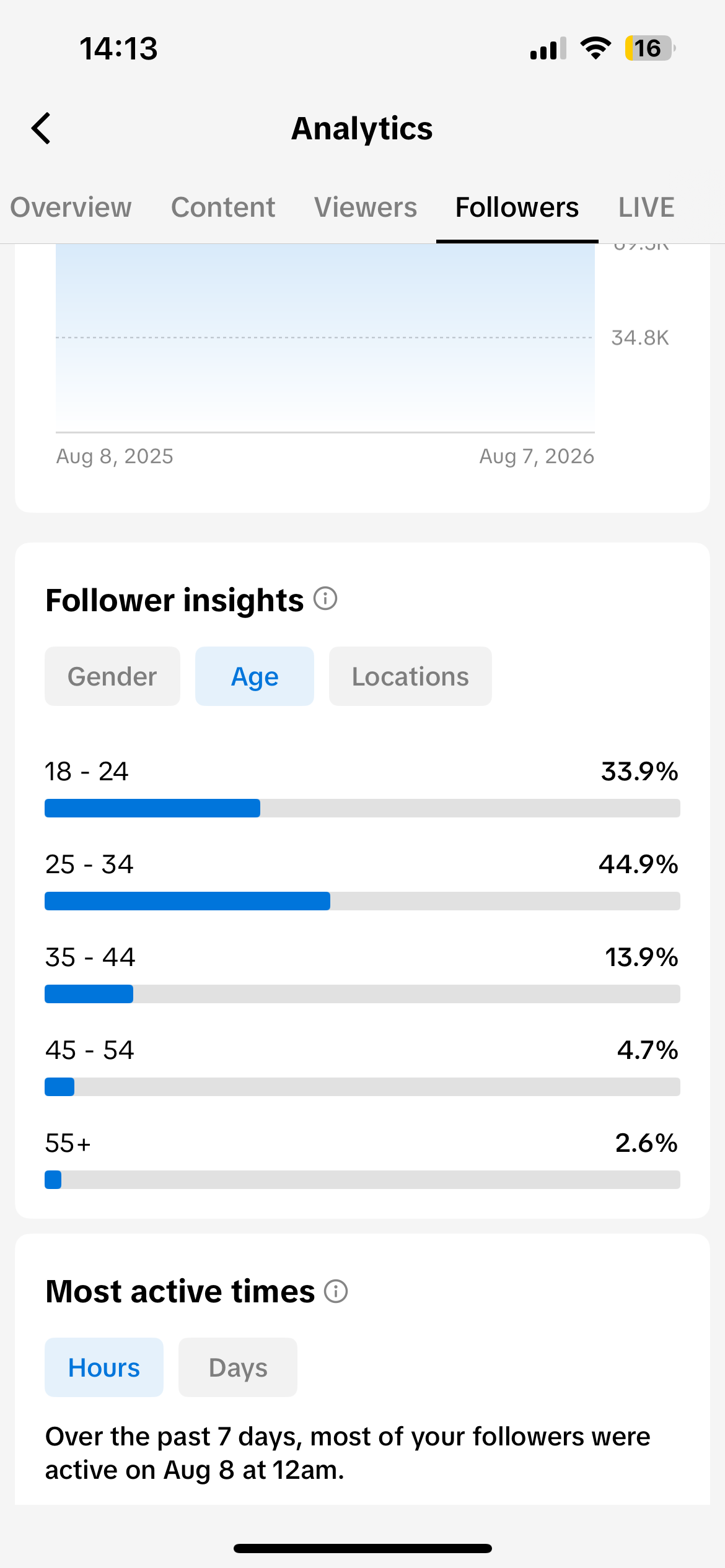The width and height of the screenshot is (725, 1568).
Task: Switch active times to Days
Action: tap(238, 1367)
